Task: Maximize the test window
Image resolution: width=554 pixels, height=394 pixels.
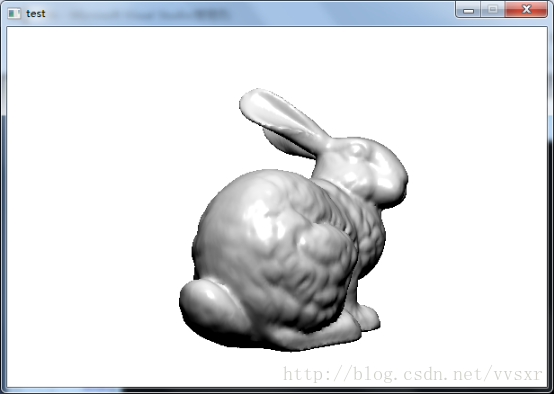Action: (x=493, y=10)
